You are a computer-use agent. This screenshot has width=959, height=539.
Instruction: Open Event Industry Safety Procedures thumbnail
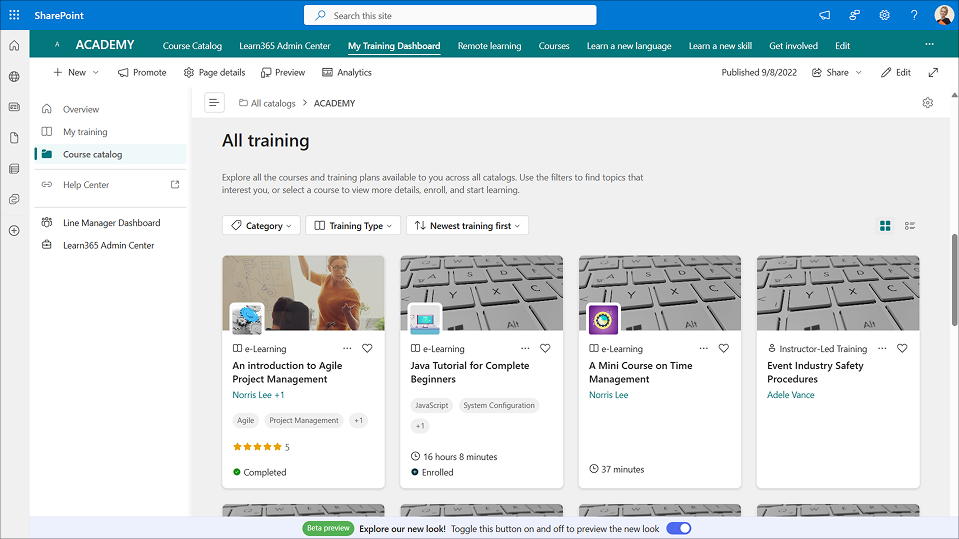pyautogui.click(x=838, y=292)
